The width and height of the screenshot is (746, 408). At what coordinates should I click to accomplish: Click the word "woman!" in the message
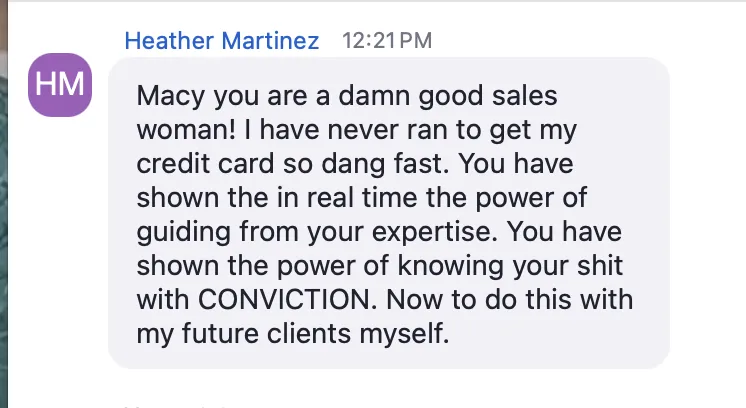point(174,131)
